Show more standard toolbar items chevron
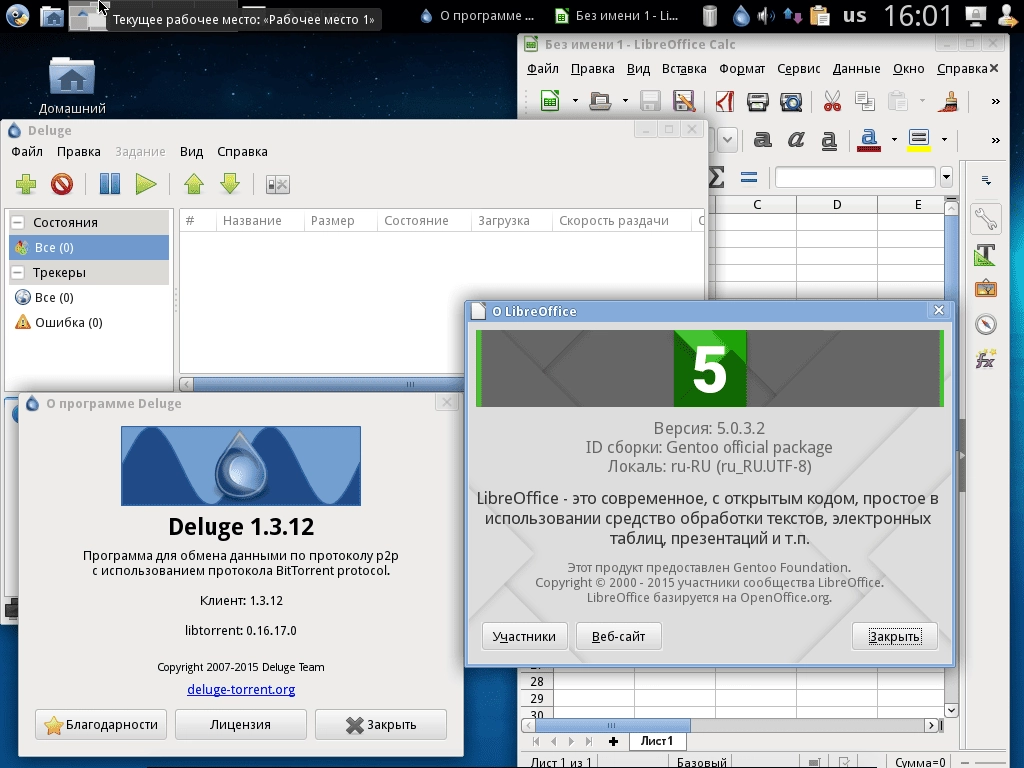 [x=995, y=101]
